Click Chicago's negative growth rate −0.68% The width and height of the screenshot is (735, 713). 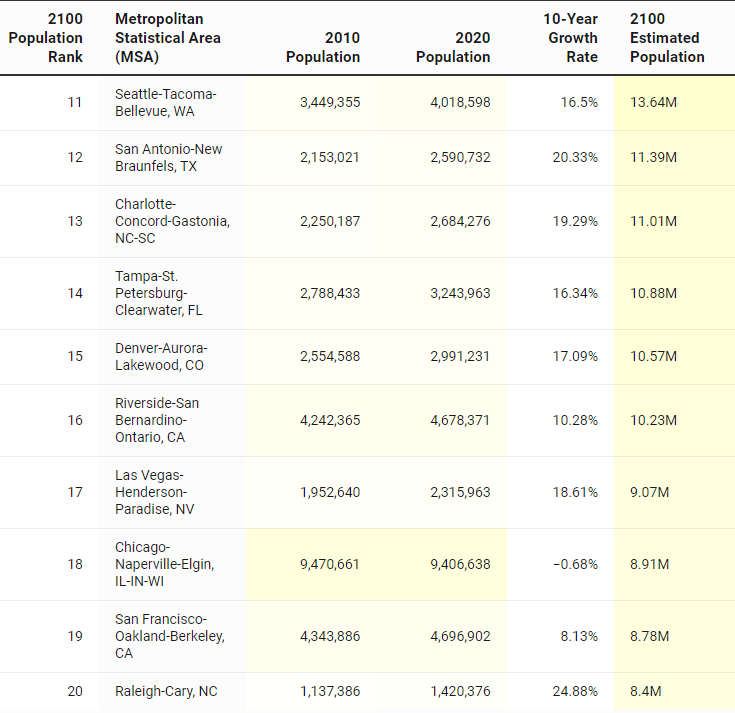click(574, 565)
